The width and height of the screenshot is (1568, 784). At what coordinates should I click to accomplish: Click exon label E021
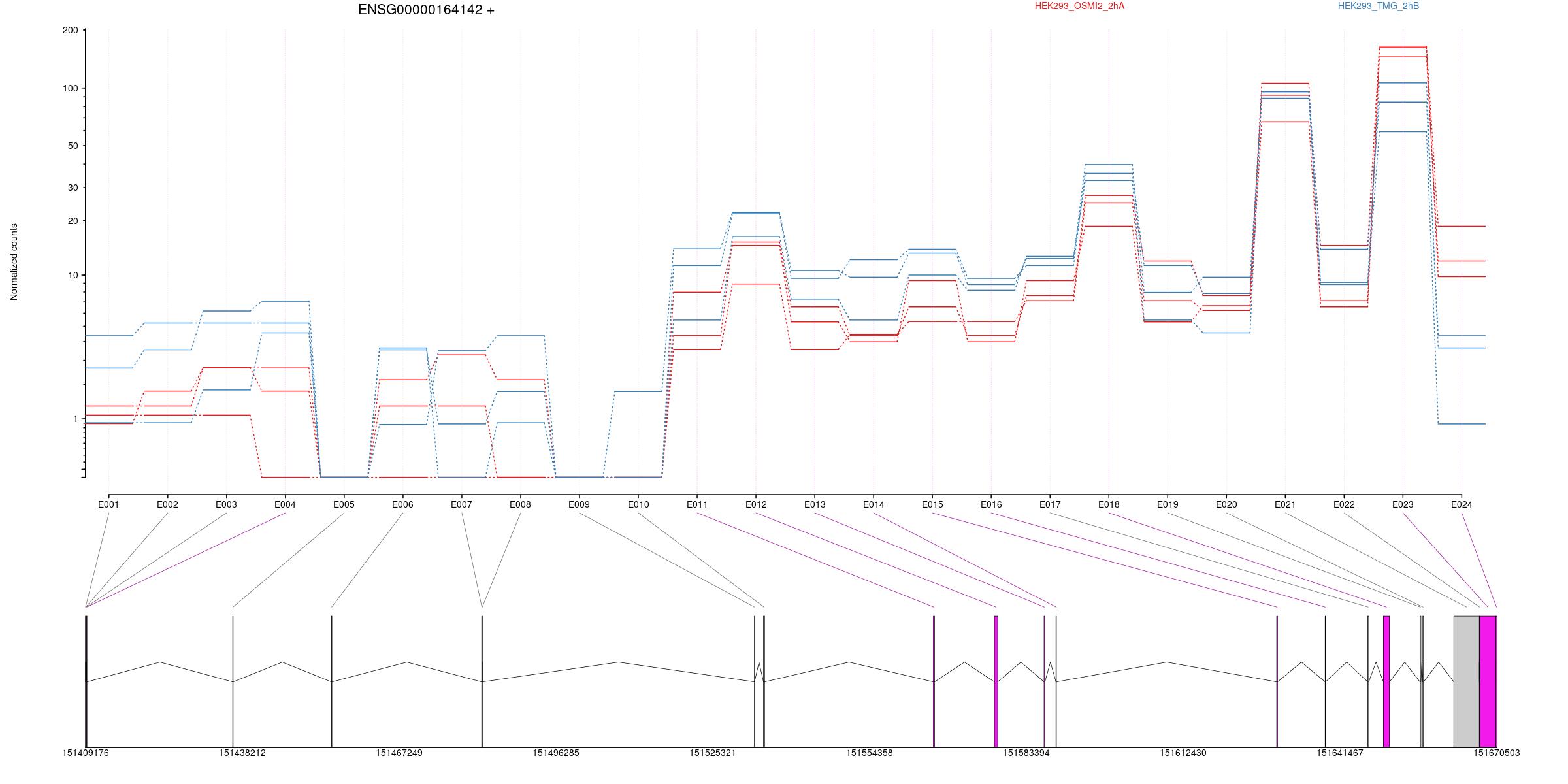[1285, 504]
